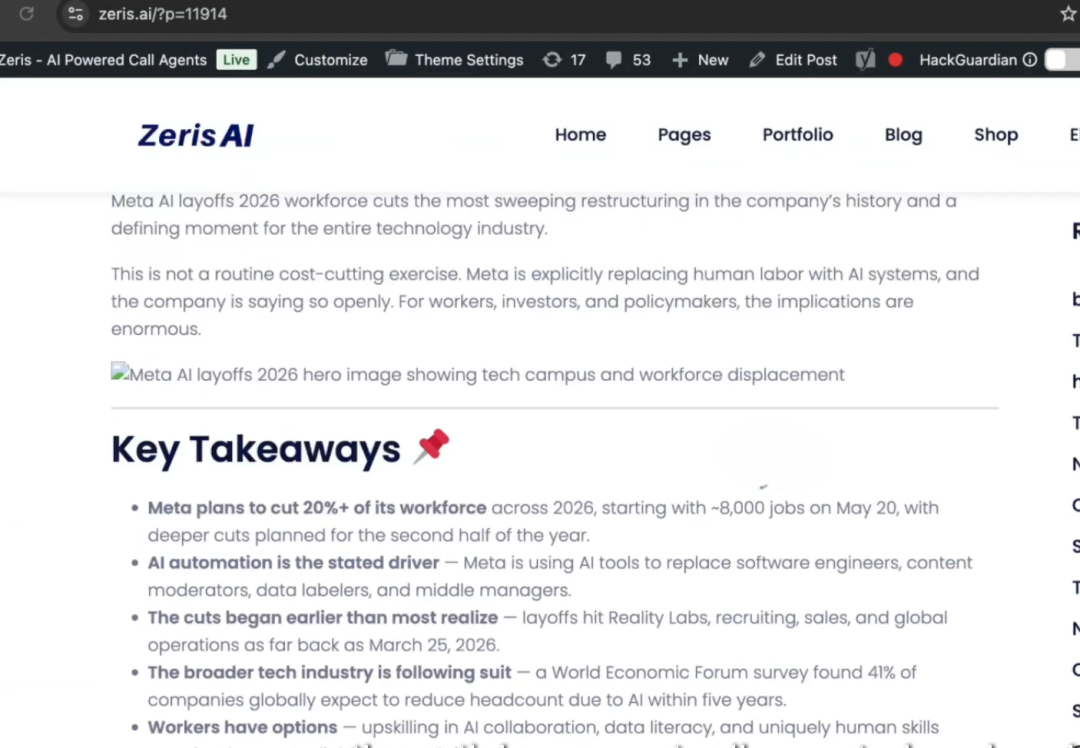Screen dimensions: 1080x748
Task: Click the red status dot in admin bar
Action: point(895,60)
